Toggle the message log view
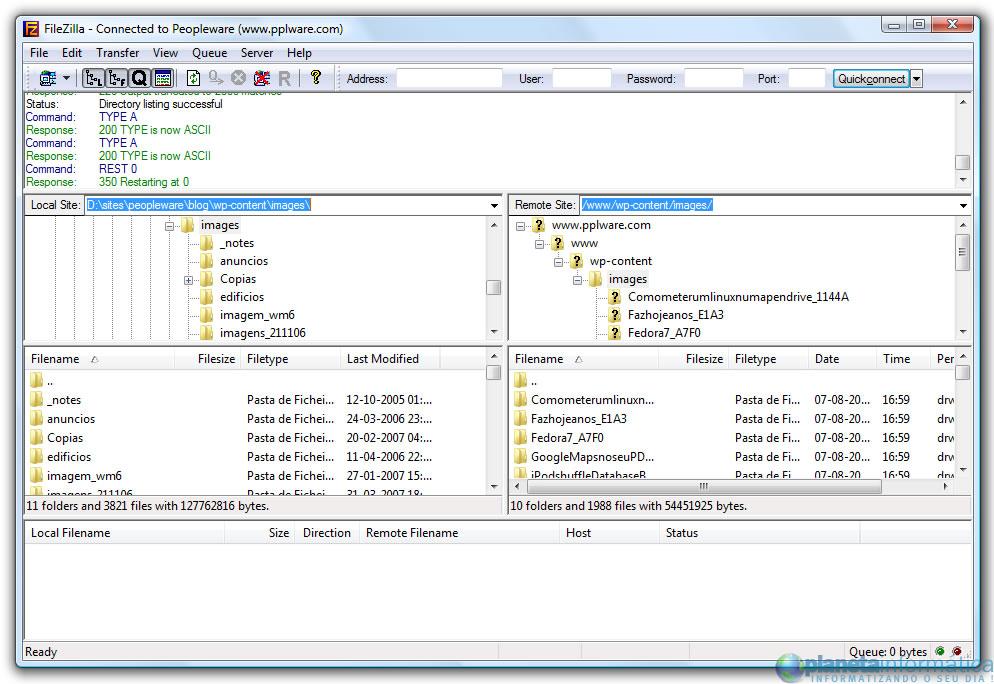The width and height of the screenshot is (994, 684). tap(163, 78)
